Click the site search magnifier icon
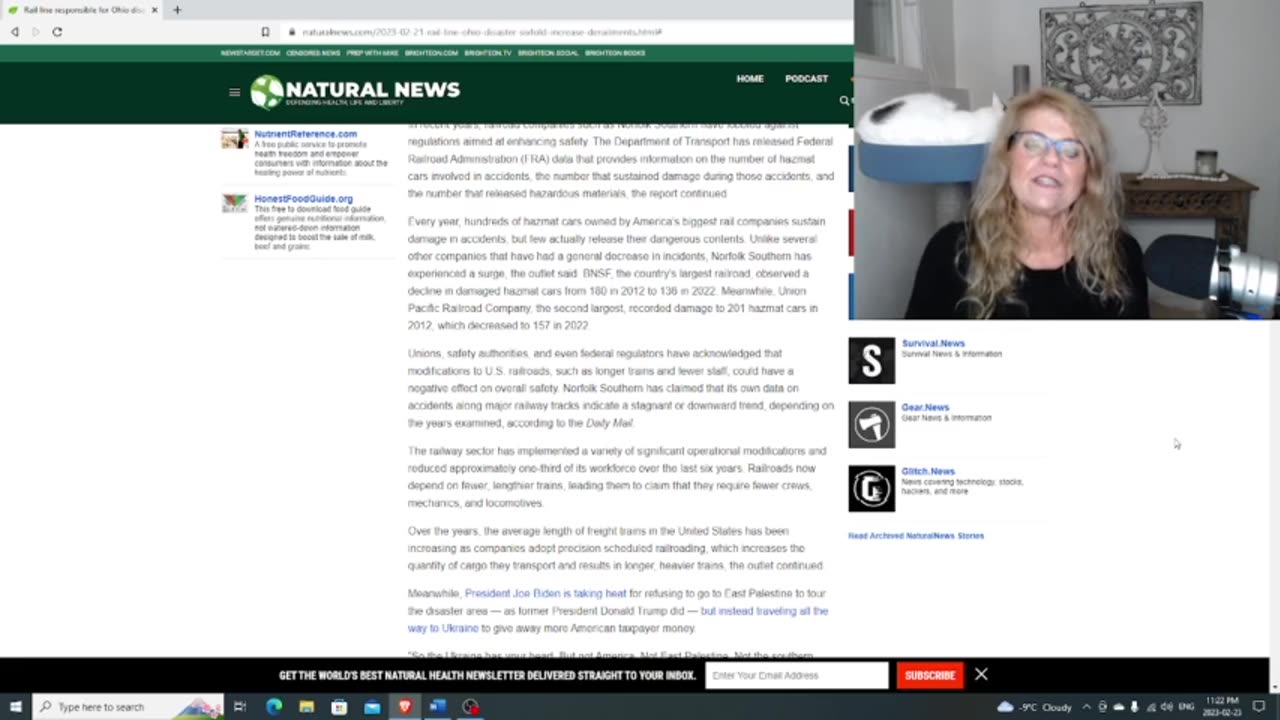Viewport: 1280px width, 720px height. coord(844,100)
